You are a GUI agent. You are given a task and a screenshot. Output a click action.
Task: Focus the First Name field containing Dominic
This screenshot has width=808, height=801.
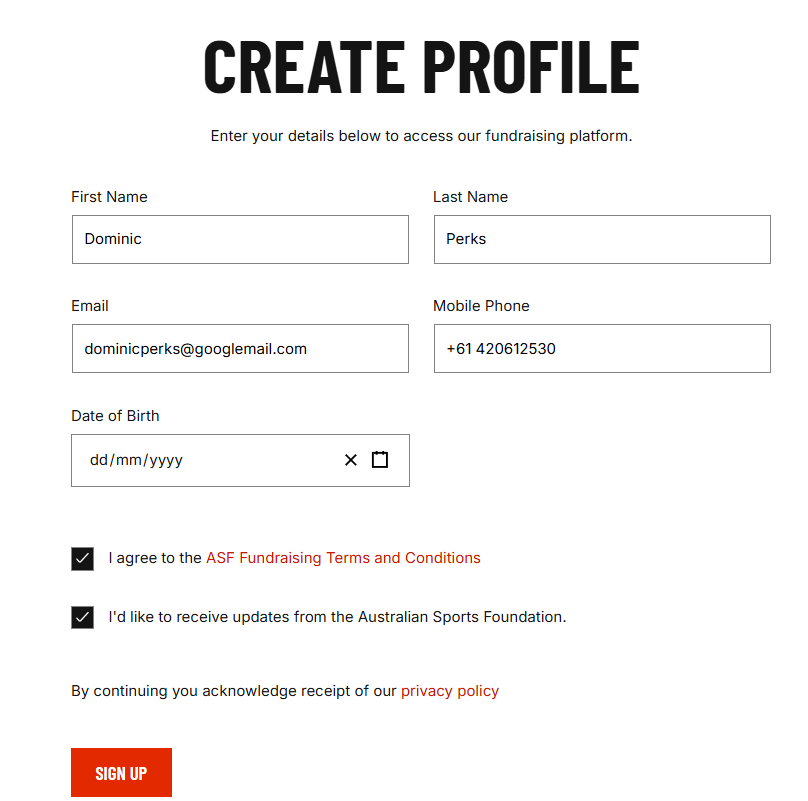240,240
